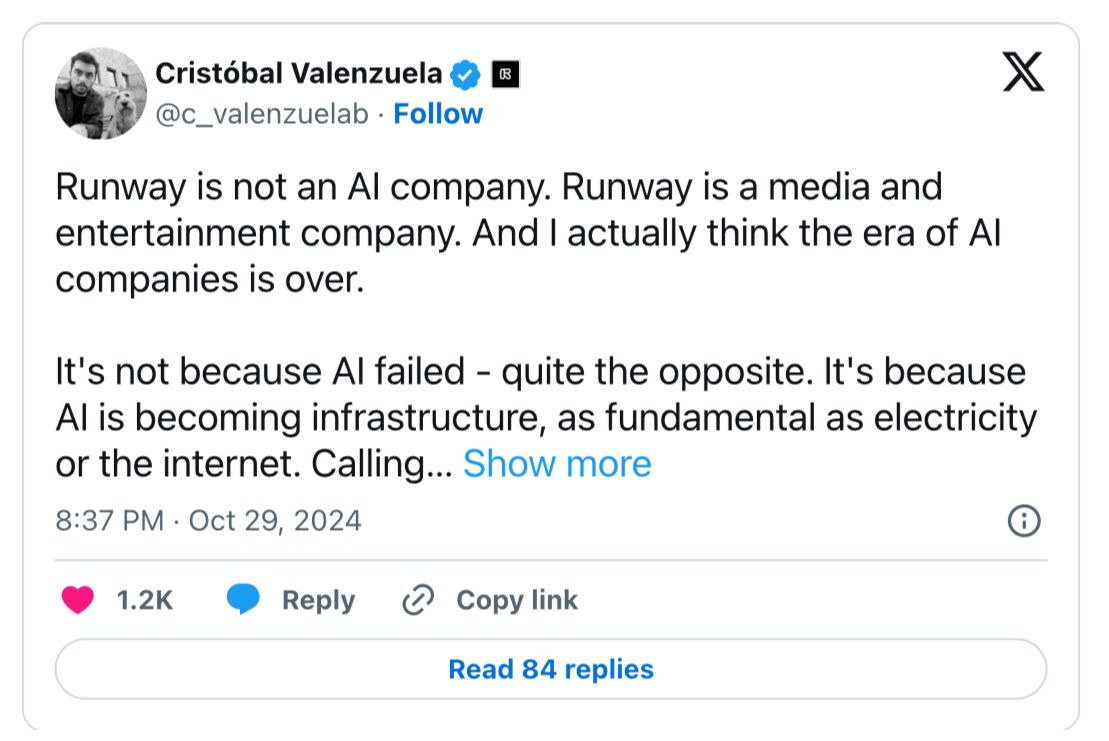This screenshot has height=741, width=1109.
Task: Click the Oct 29, 2024 date
Action: click(275, 521)
